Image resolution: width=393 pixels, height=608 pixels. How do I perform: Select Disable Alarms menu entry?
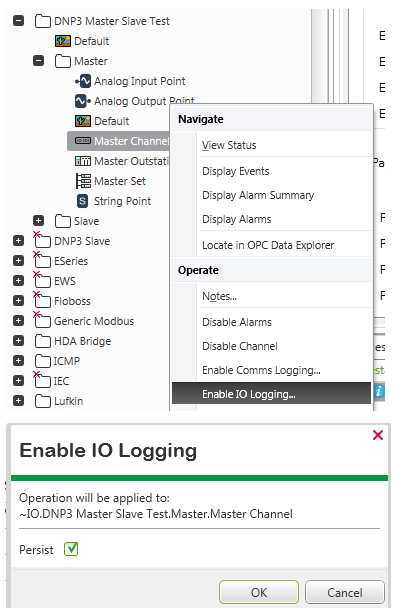tap(271, 322)
